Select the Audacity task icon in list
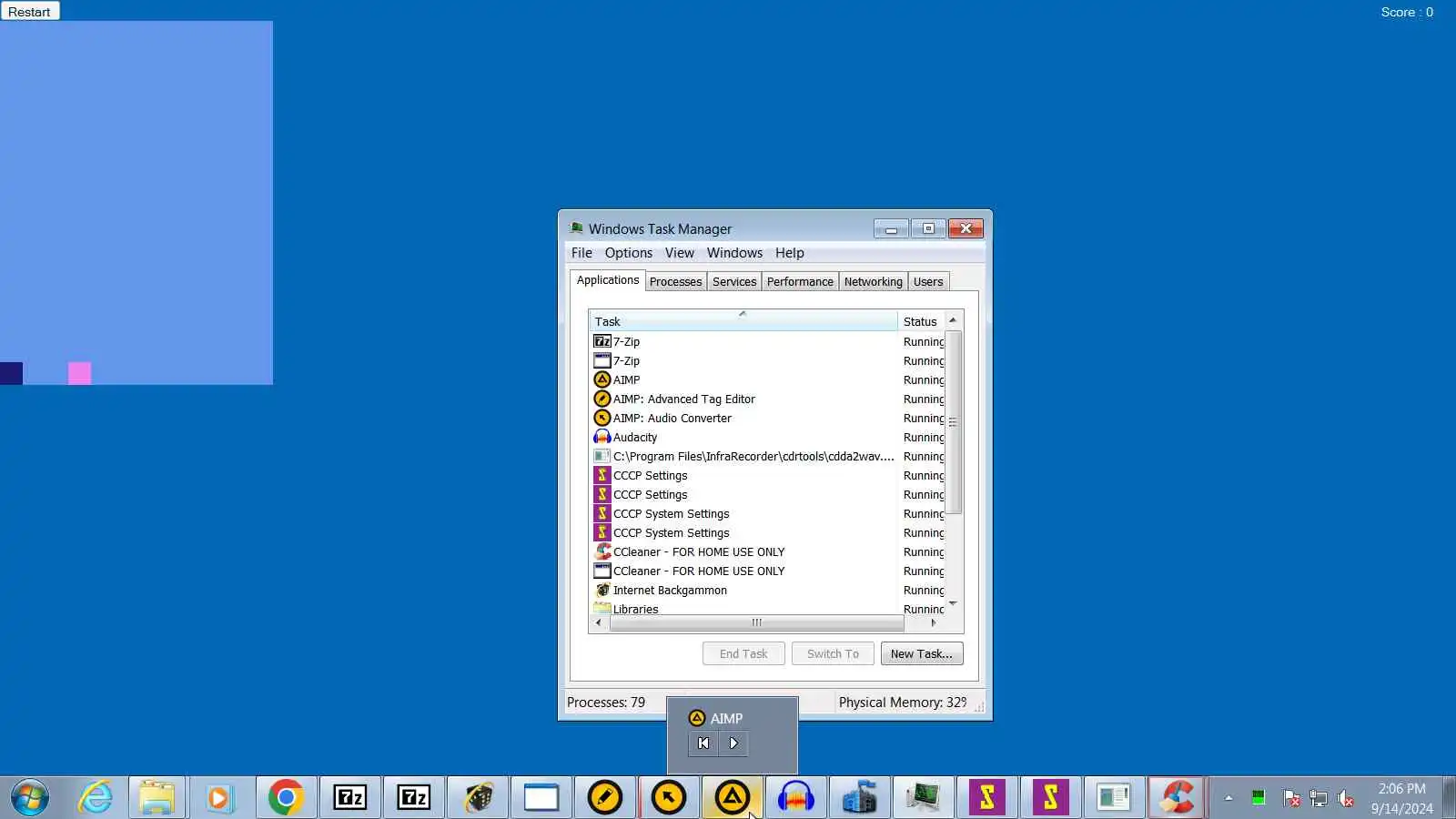Screen dimensions: 1456x819 [x=602, y=437]
